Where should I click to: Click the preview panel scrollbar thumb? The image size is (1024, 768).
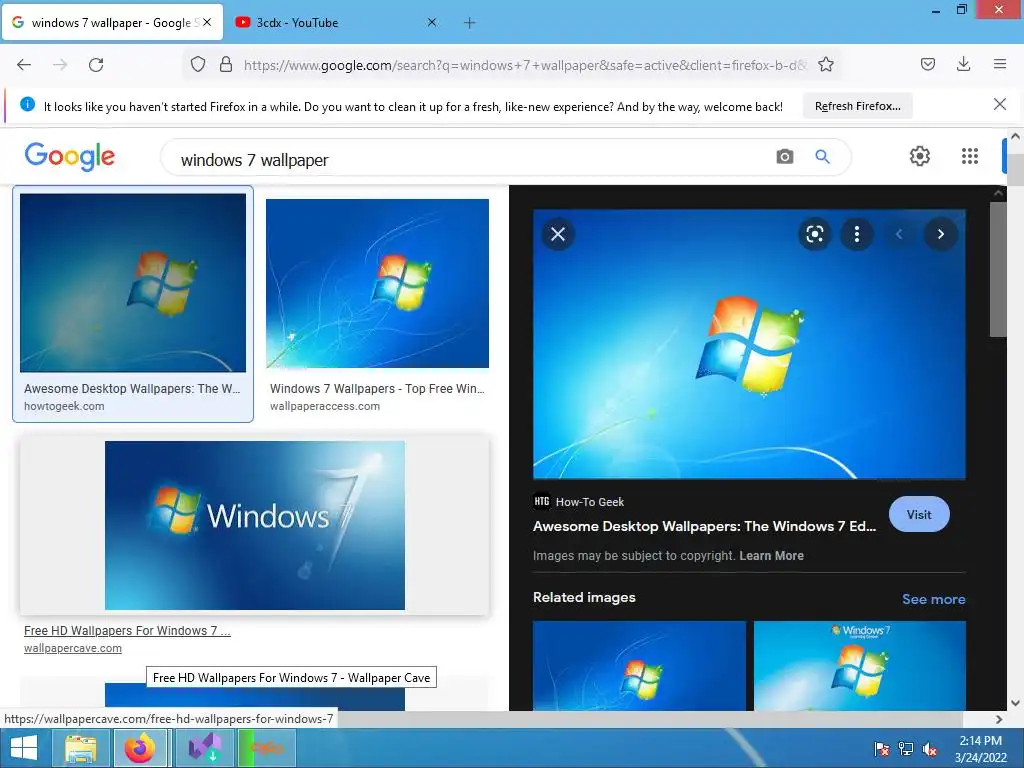pyautogui.click(x=998, y=269)
